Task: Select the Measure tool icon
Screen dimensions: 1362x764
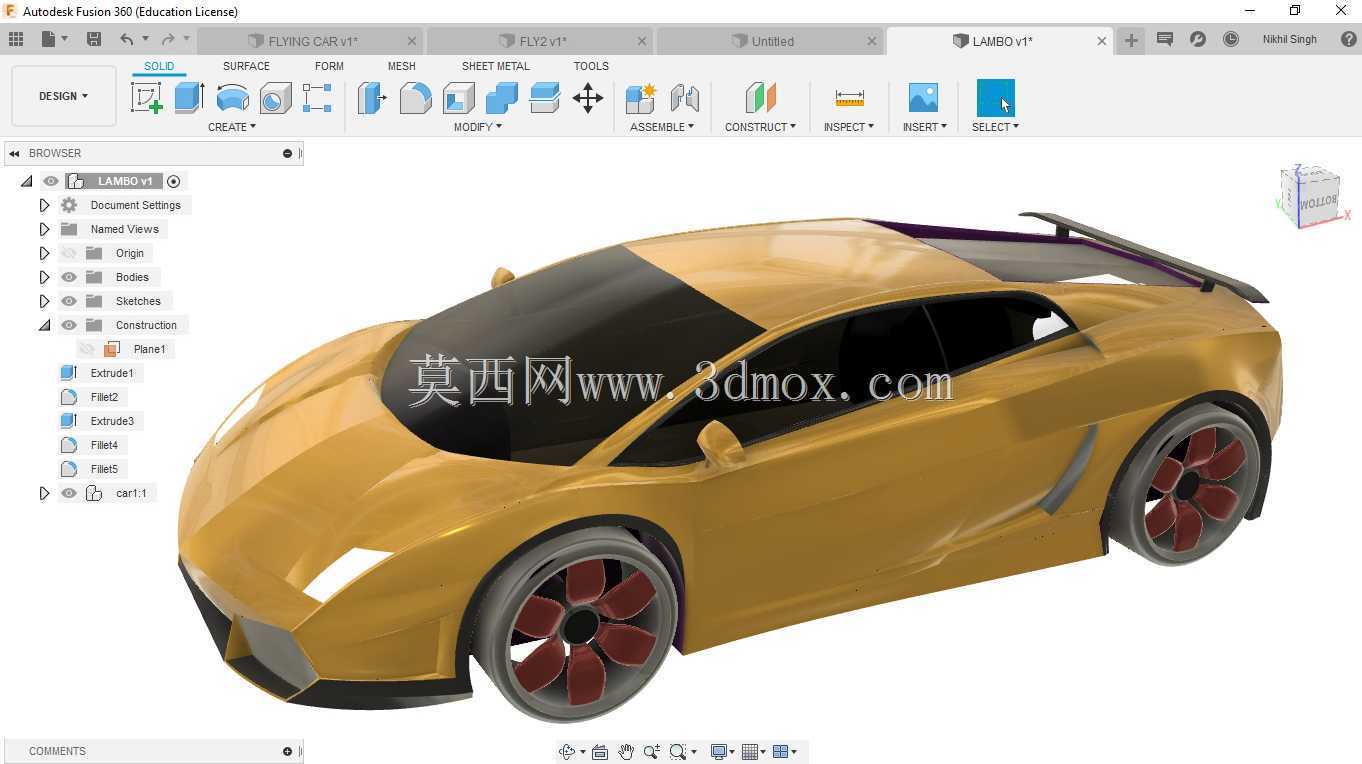Action: [x=849, y=98]
